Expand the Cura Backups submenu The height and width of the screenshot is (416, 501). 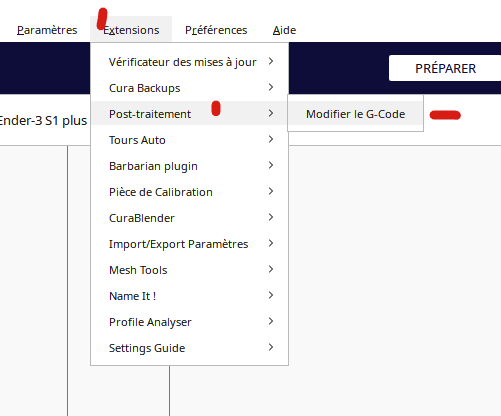(x=189, y=88)
